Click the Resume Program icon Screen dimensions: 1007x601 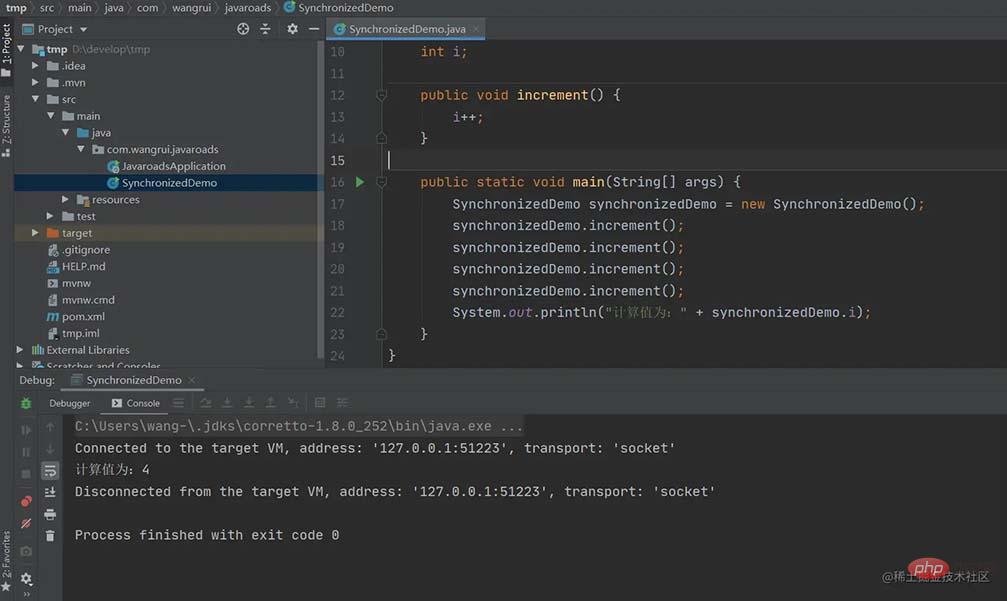tap(26, 430)
